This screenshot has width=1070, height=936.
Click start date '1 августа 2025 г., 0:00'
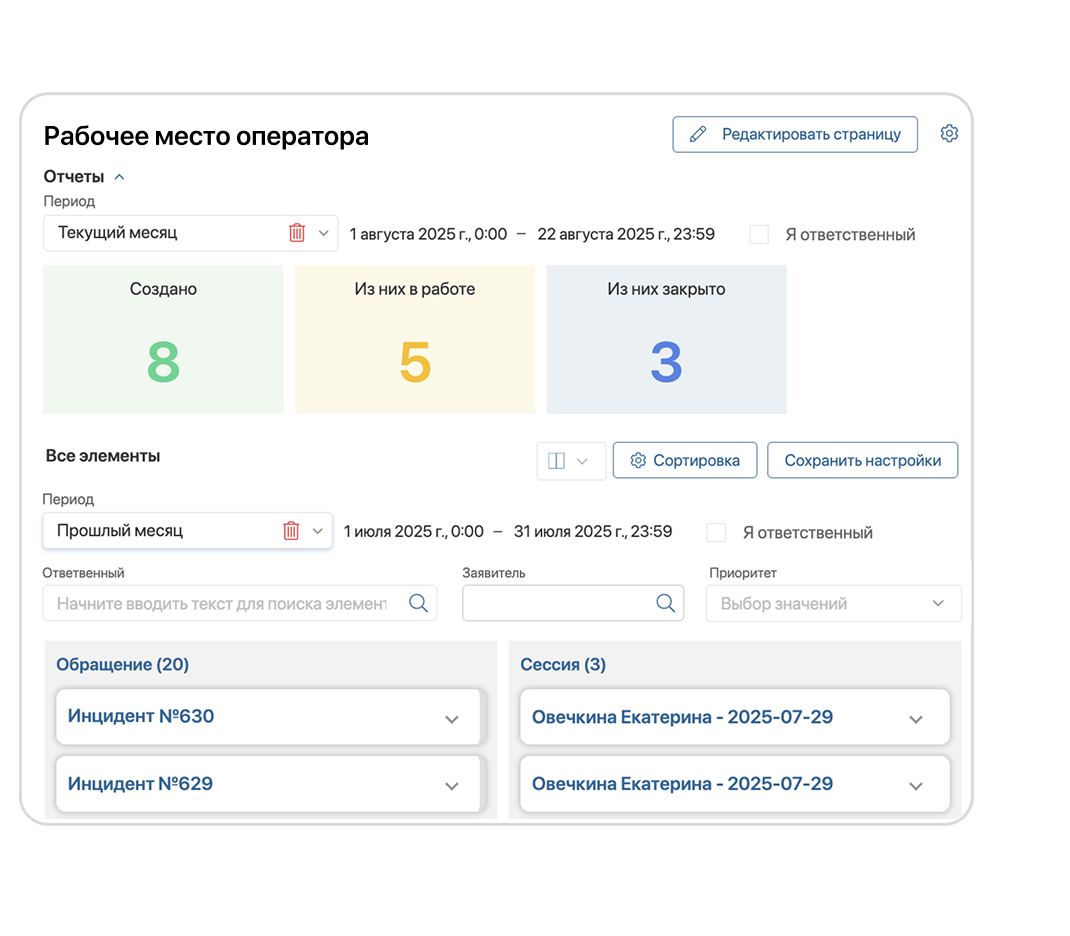(429, 234)
